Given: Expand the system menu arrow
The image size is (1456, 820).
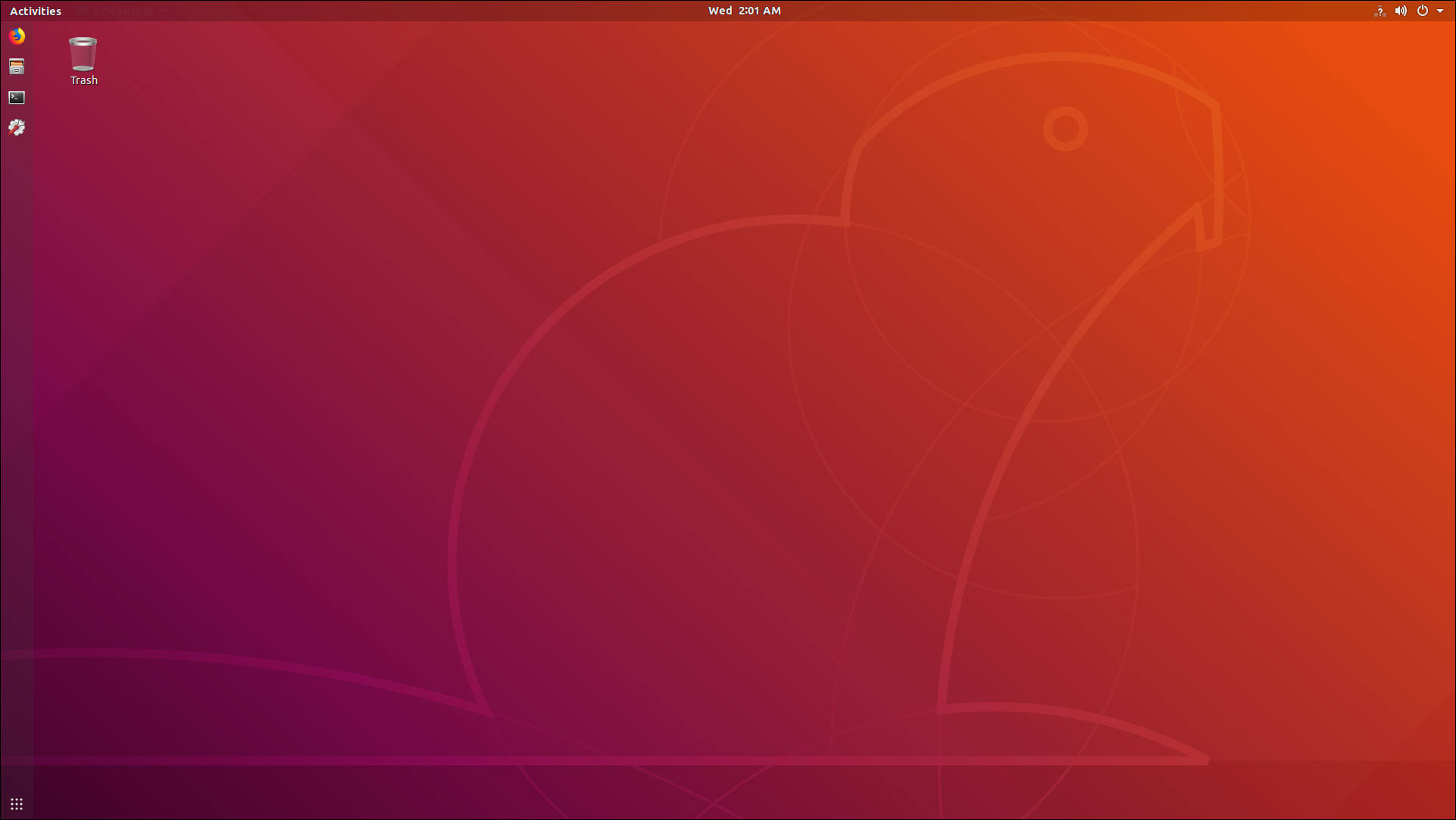Looking at the screenshot, I should (x=1440, y=11).
